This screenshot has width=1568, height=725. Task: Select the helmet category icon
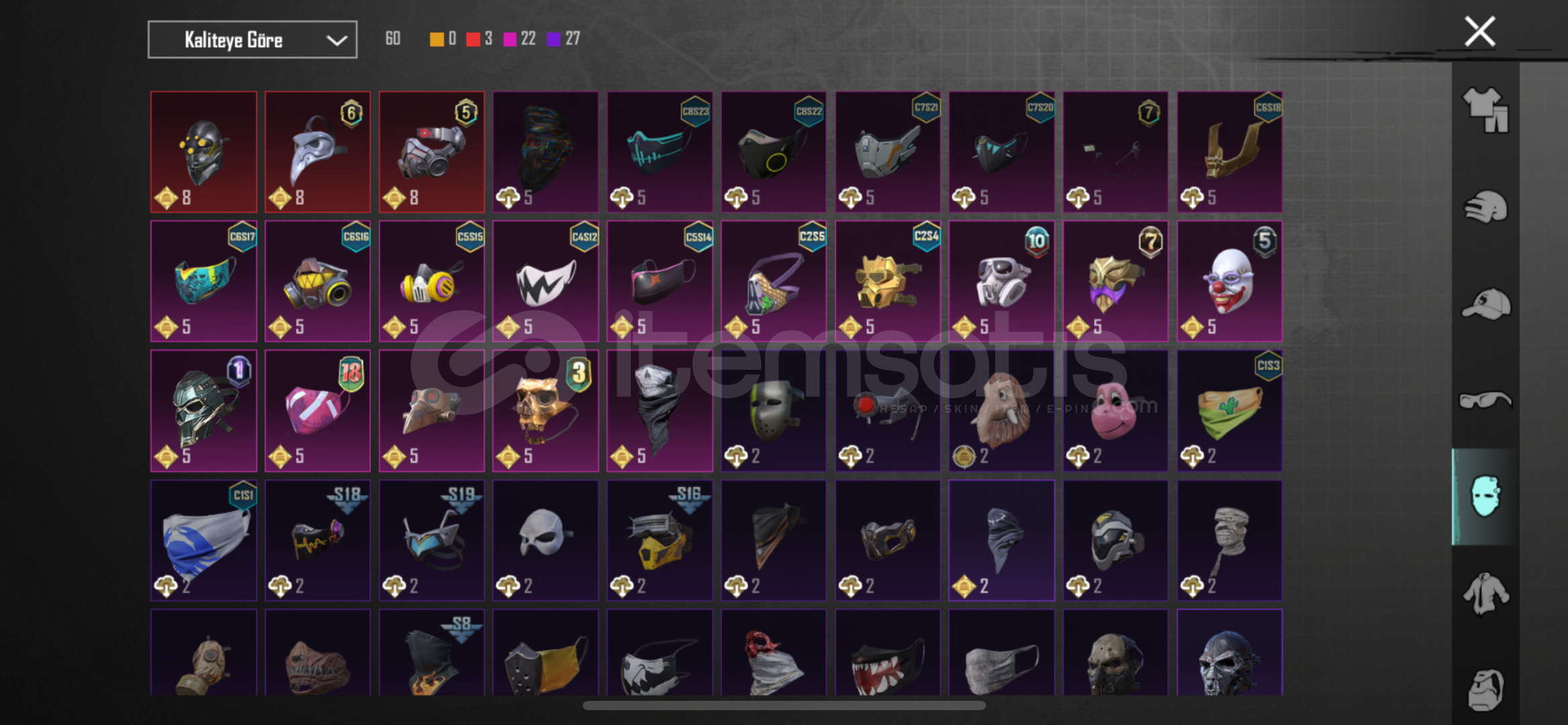[1485, 207]
